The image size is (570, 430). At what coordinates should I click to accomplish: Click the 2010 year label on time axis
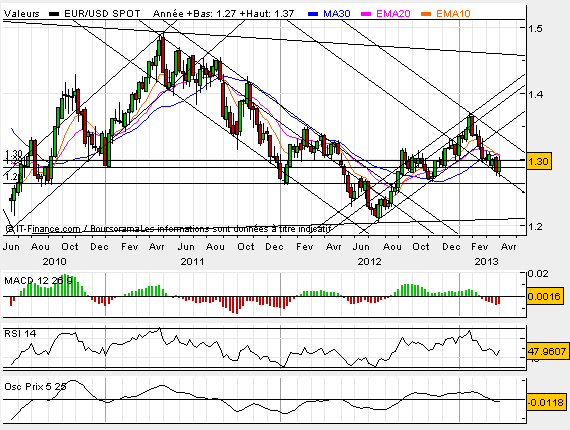tap(55, 261)
